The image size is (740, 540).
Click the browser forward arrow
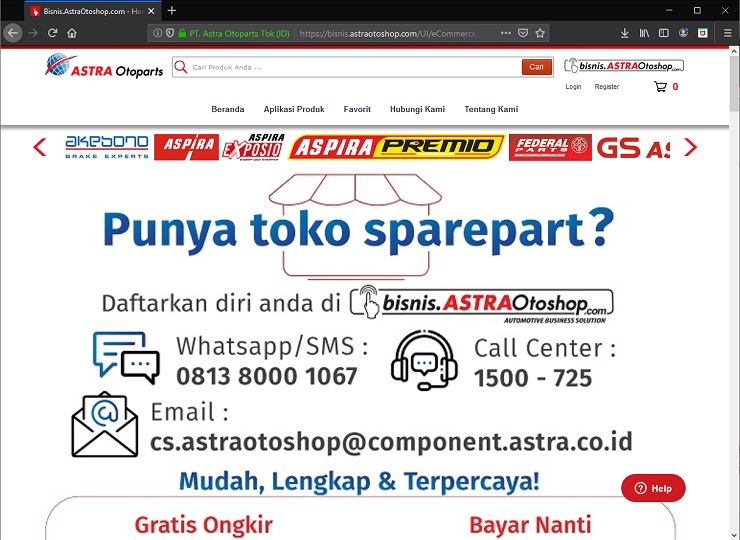point(33,33)
